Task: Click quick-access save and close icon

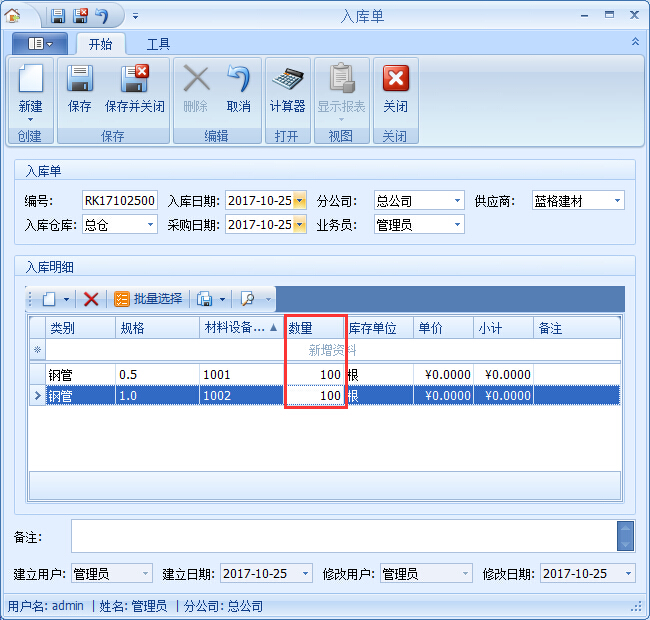Action: (x=80, y=16)
